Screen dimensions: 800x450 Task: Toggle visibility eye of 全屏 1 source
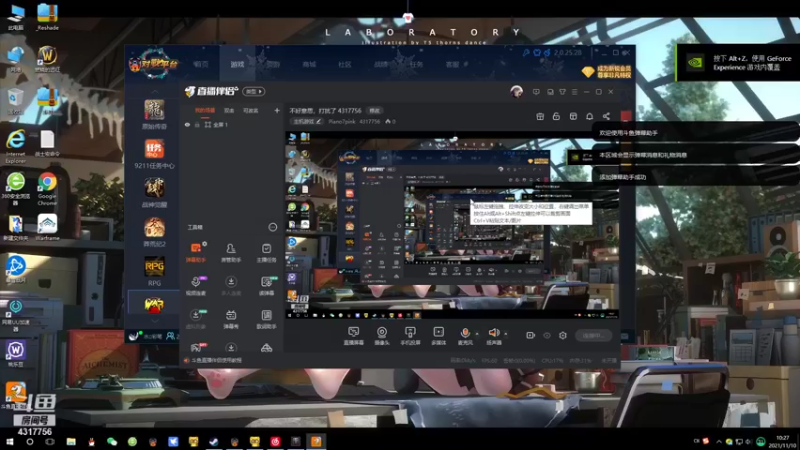(187, 124)
